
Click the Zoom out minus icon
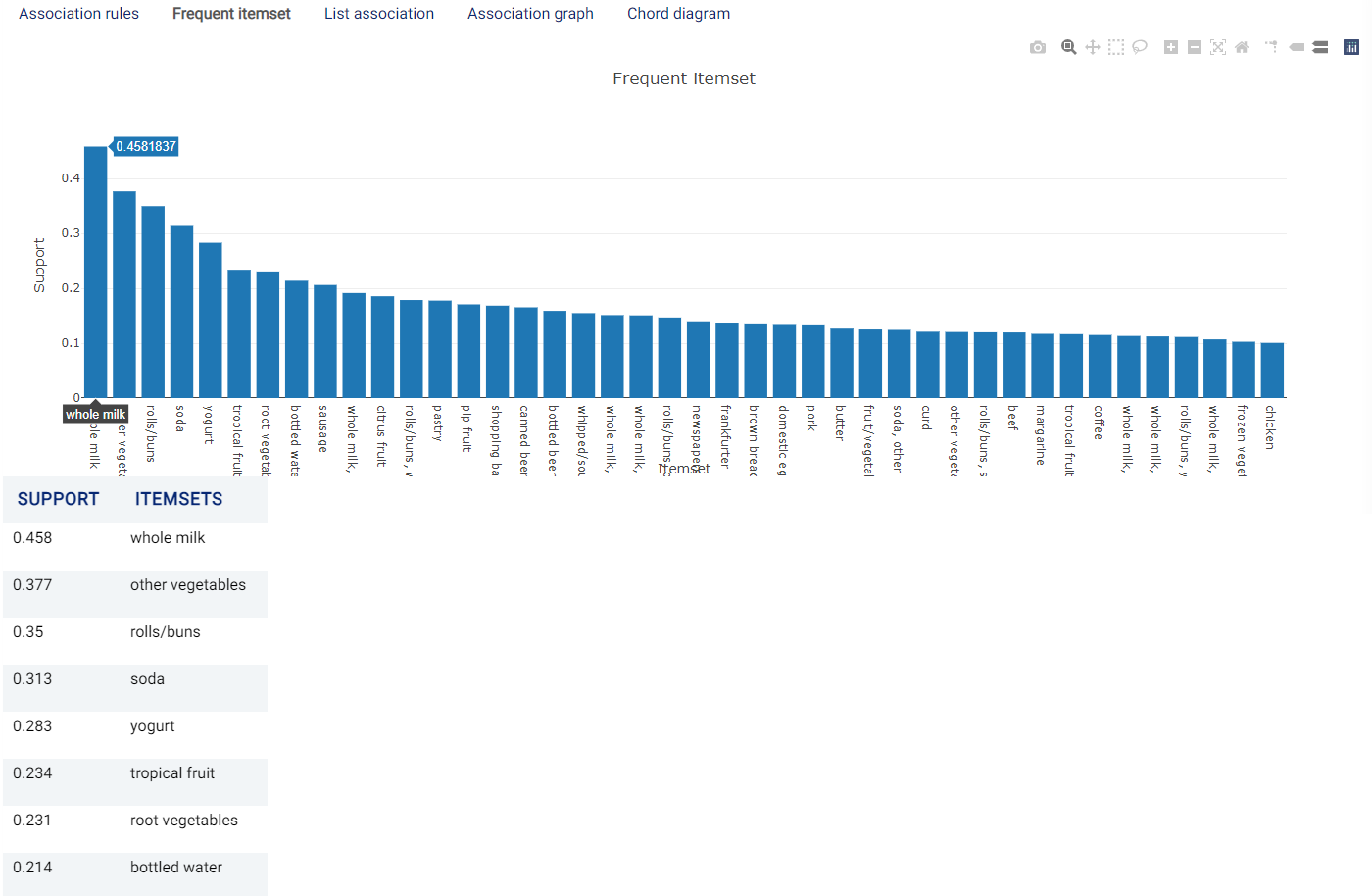click(1195, 47)
